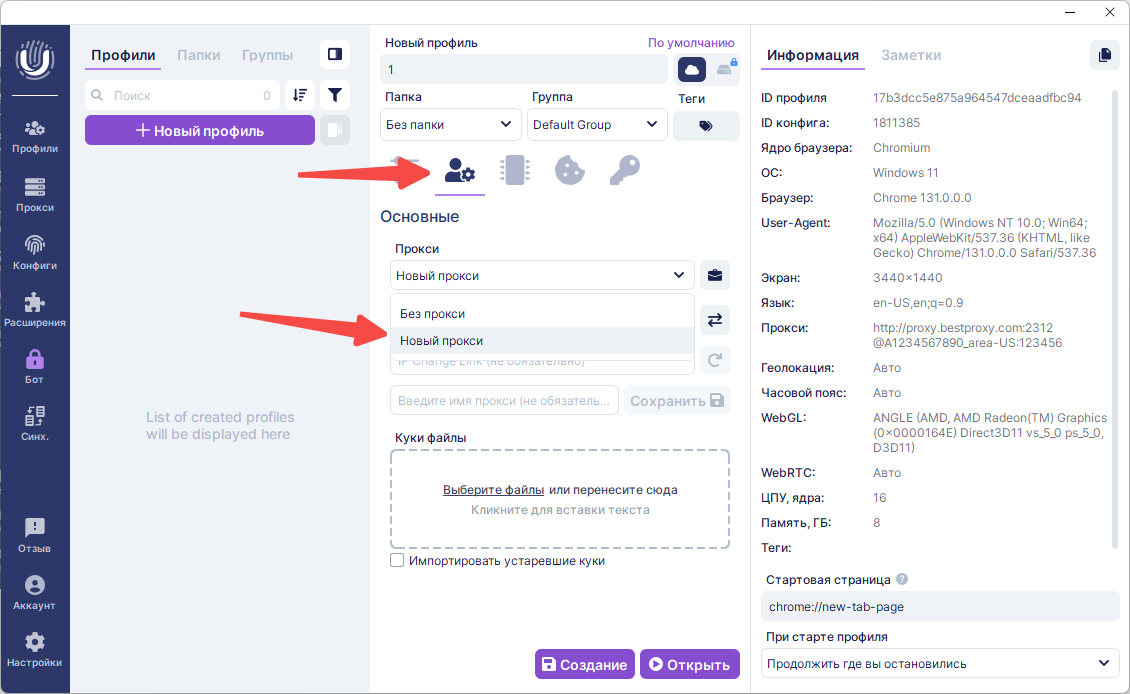Click the Новый профиль button
Screen dimensions: 1130x694
pyautogui.click(x=199, y=130)
